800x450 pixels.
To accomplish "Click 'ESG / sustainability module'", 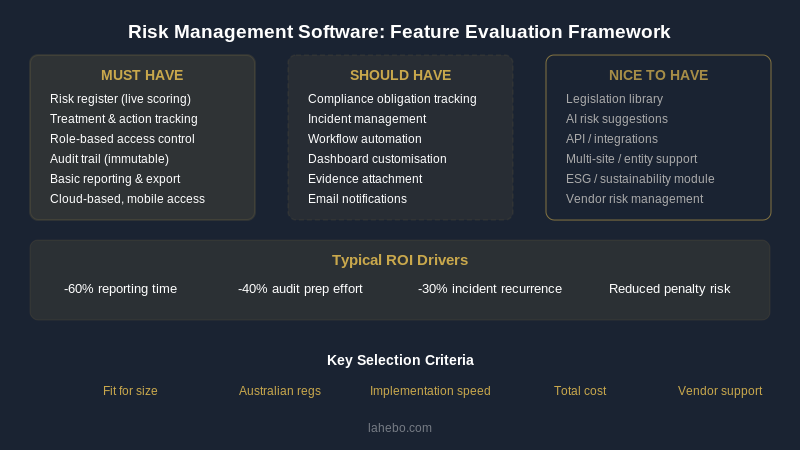I will click(640, 179).
